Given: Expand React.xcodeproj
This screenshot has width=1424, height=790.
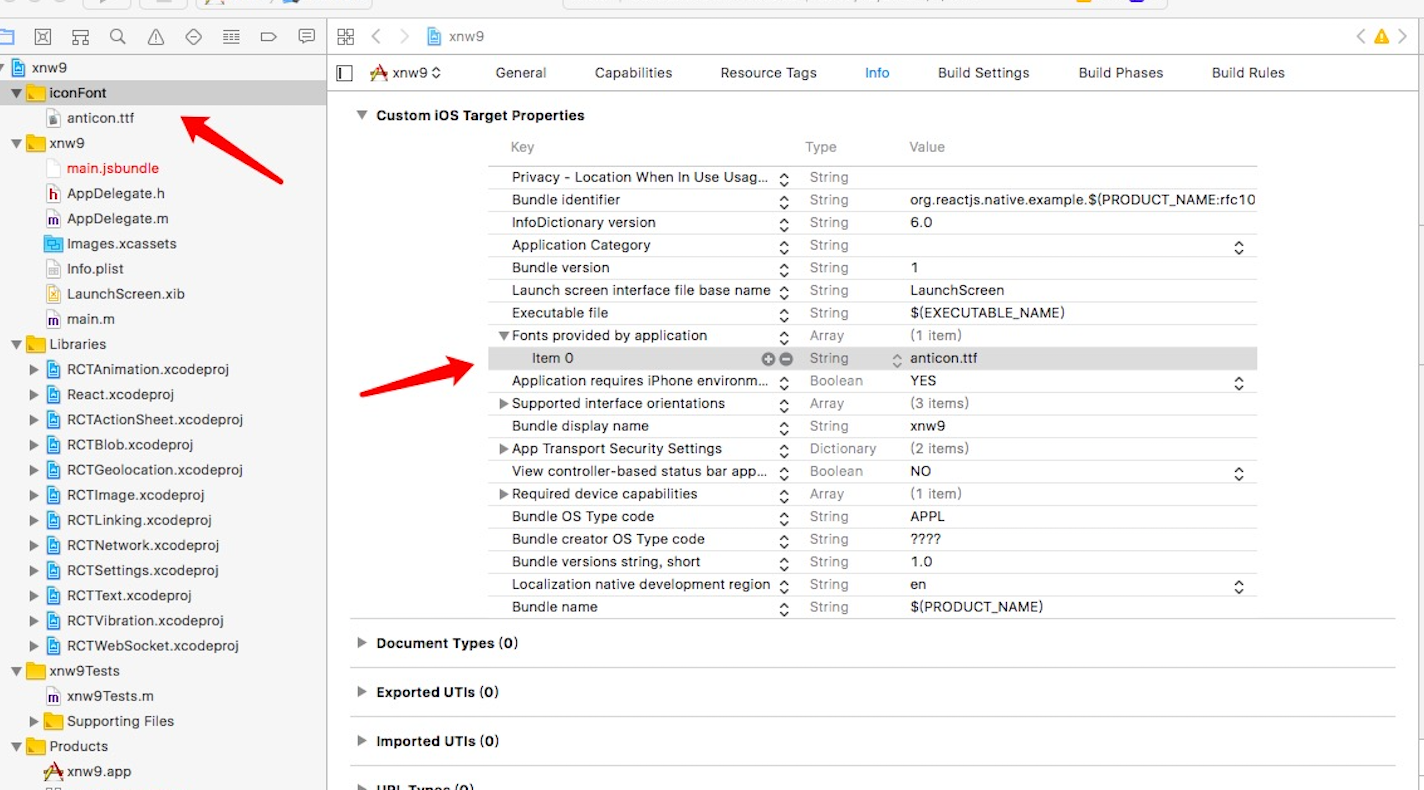Looking at the screenshot, I should (x=34, y=394).
